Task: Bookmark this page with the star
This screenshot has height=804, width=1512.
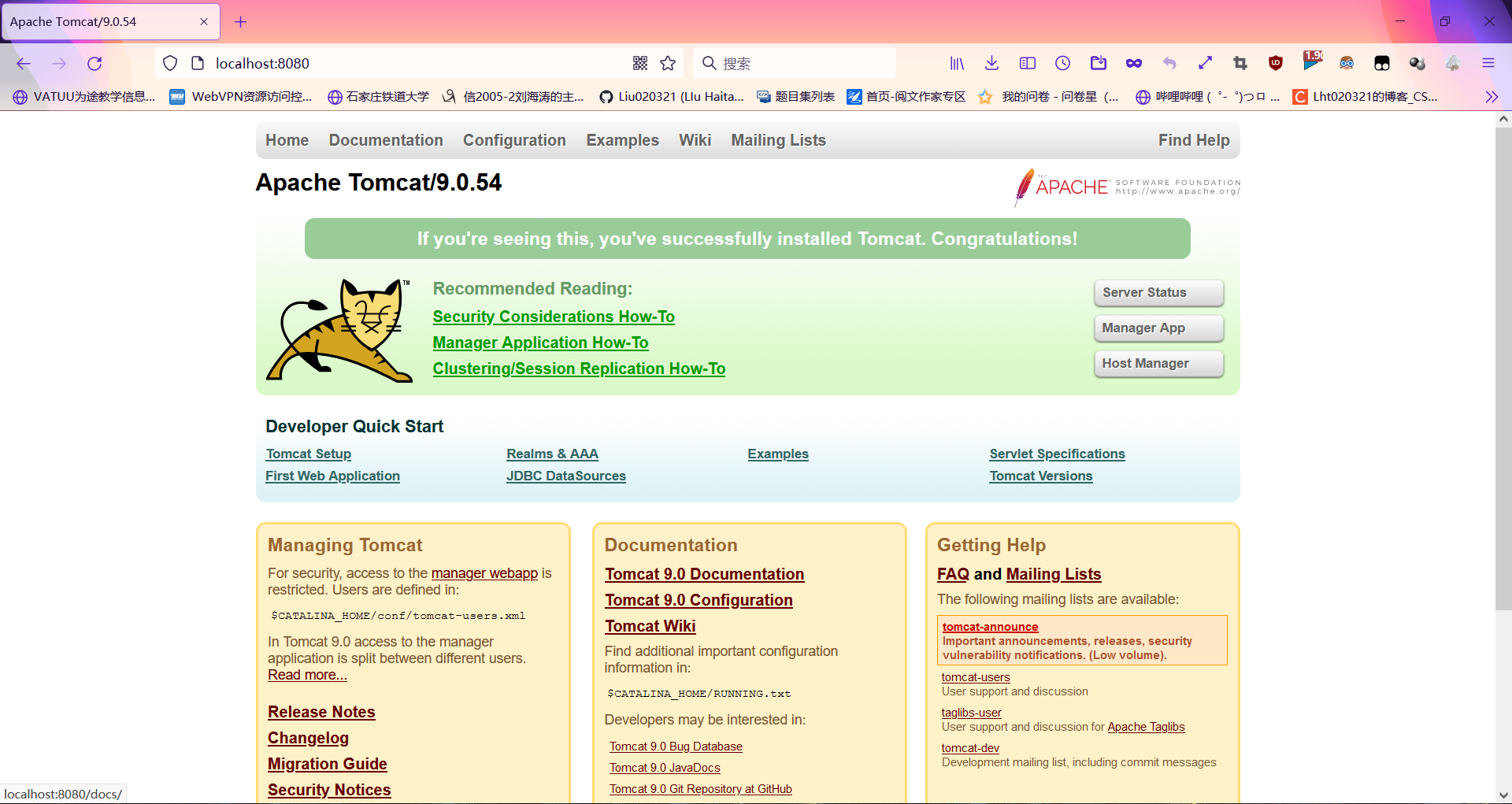Action: pos(668,63)
